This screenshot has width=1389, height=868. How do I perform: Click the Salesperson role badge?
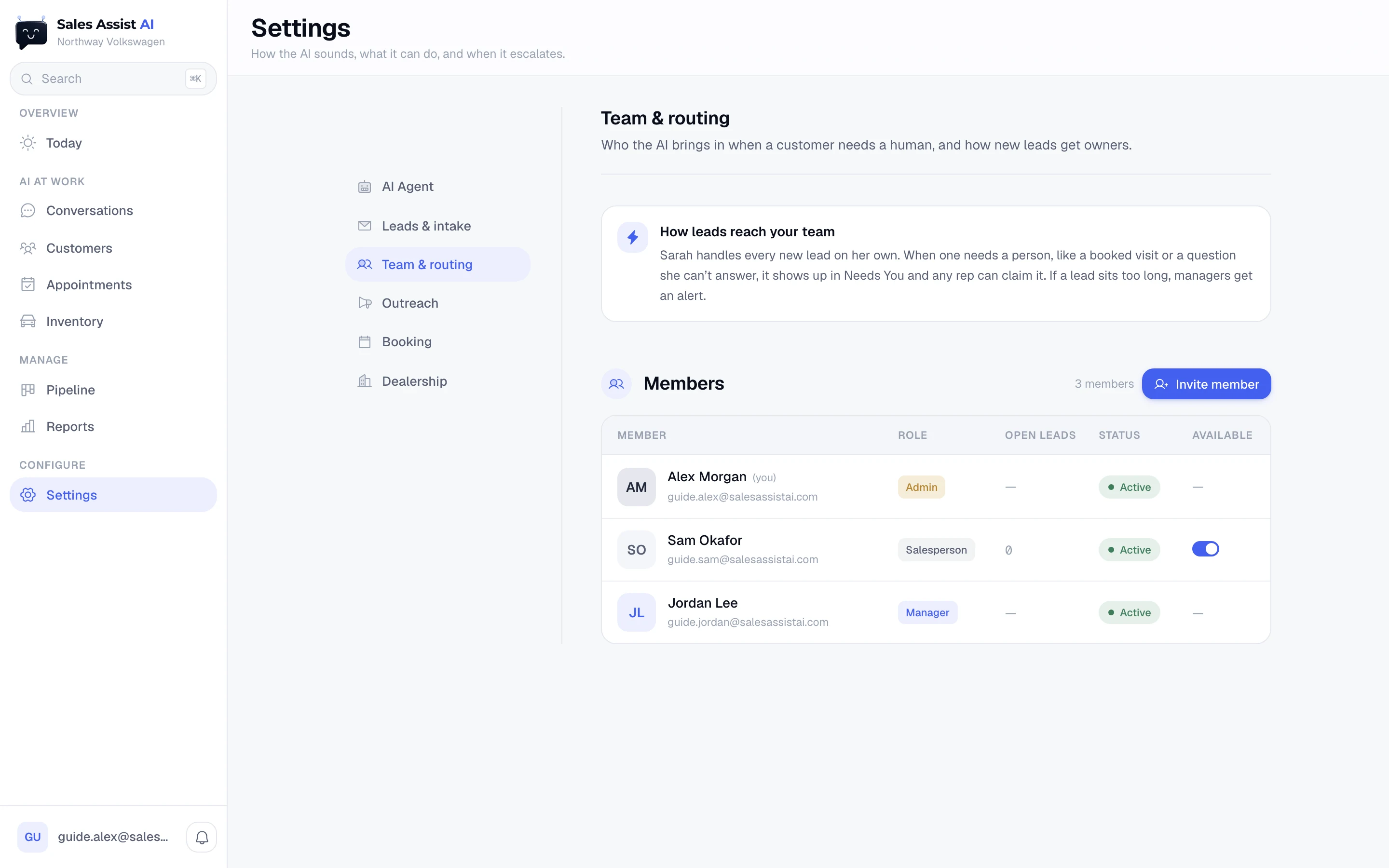click(936, 550)
